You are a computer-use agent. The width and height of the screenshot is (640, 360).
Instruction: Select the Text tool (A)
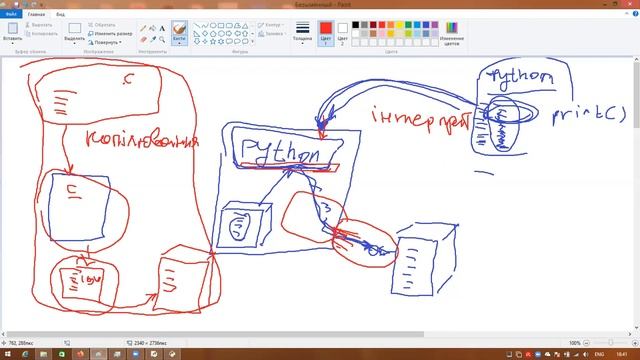(x=162, y=29)
